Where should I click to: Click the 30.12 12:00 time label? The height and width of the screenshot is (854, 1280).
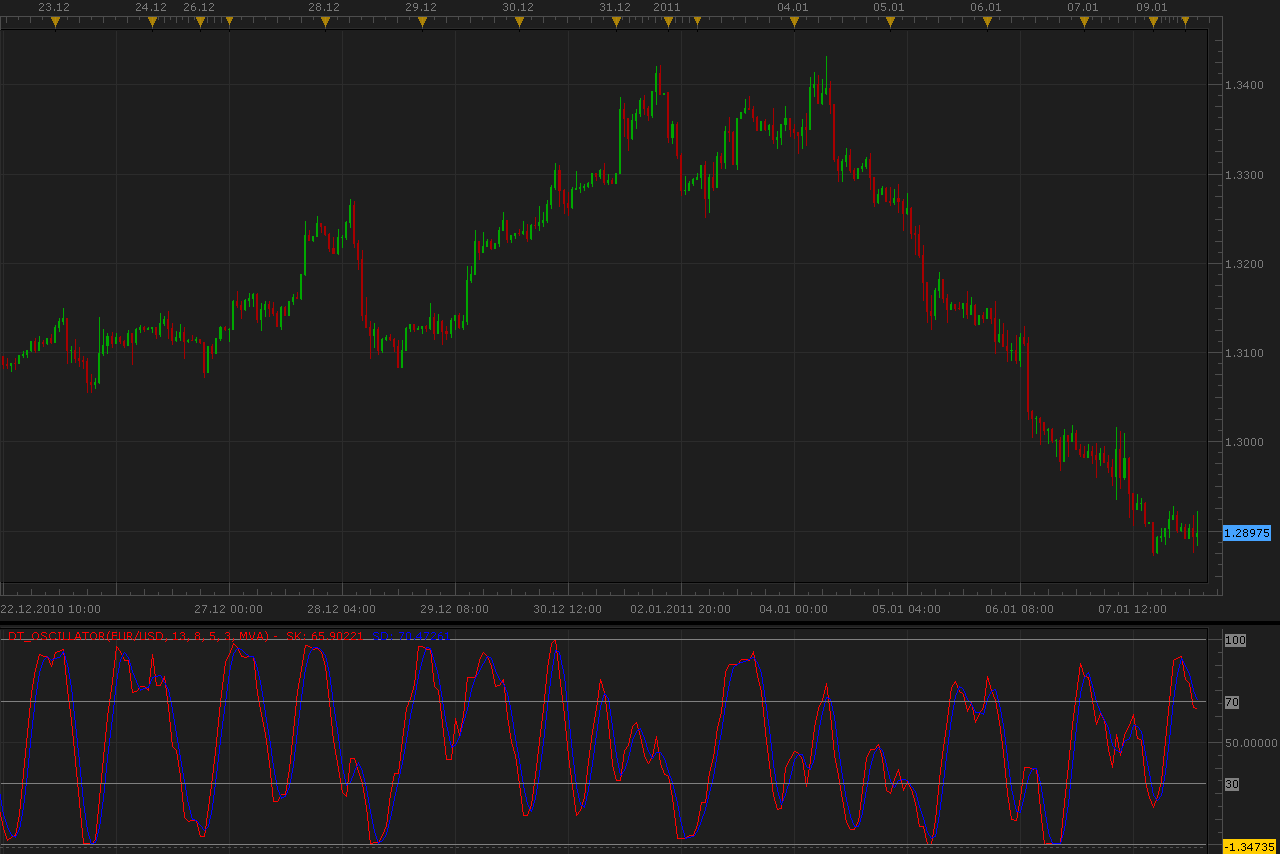click(x=568, y=608)
